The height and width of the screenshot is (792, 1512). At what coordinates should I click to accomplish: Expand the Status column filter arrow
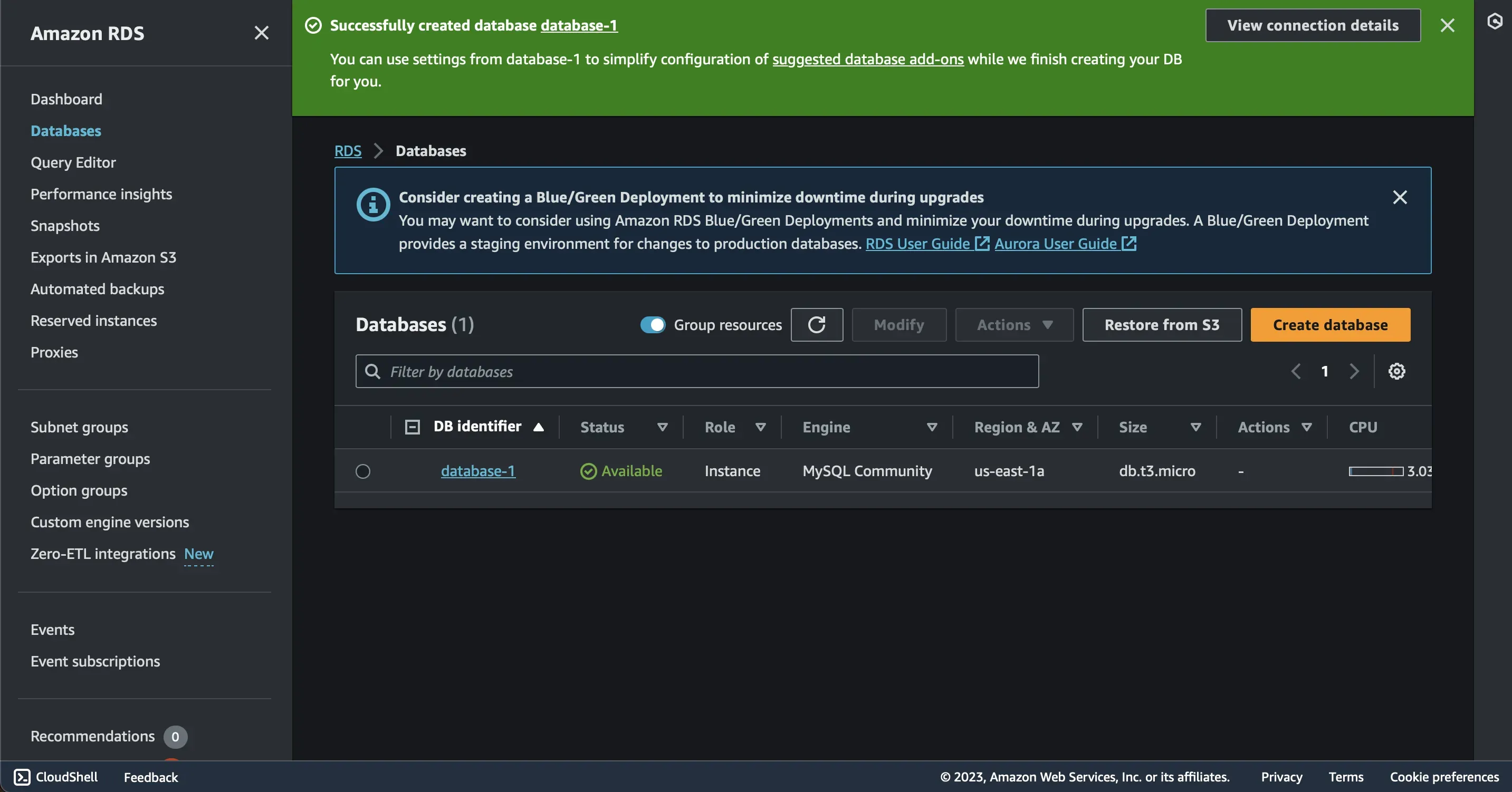[x=662, y=427]
